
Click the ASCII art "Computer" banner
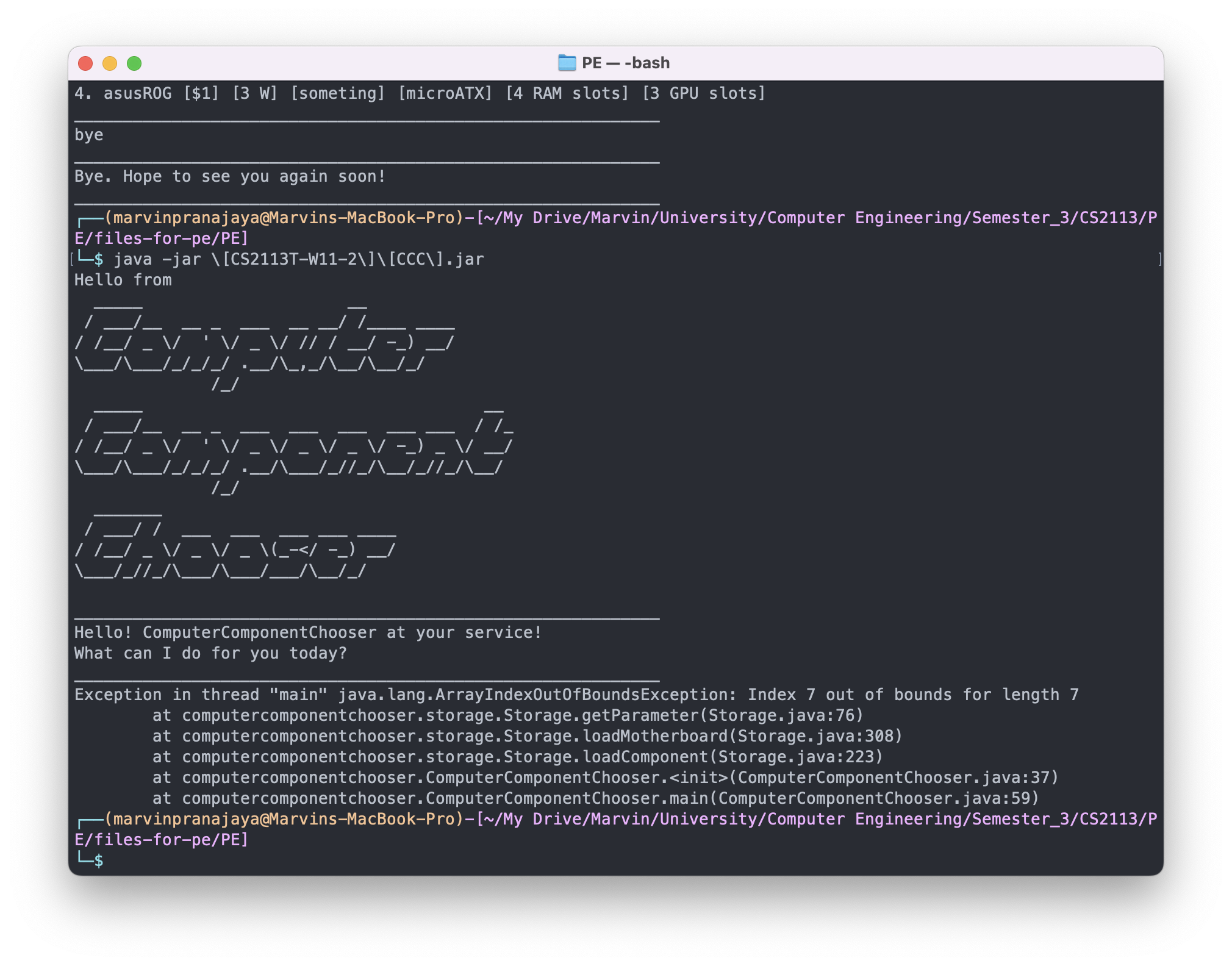click(x=264, y=343)
